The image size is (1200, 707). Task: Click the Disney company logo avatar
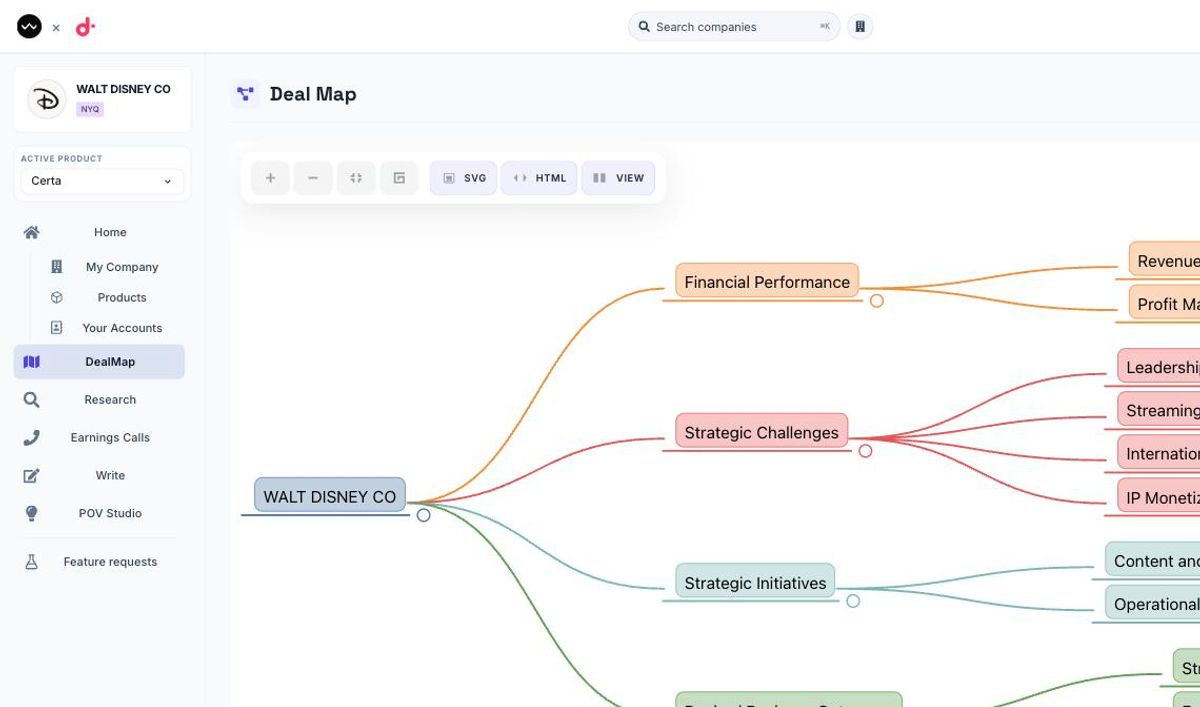[46, 99]
